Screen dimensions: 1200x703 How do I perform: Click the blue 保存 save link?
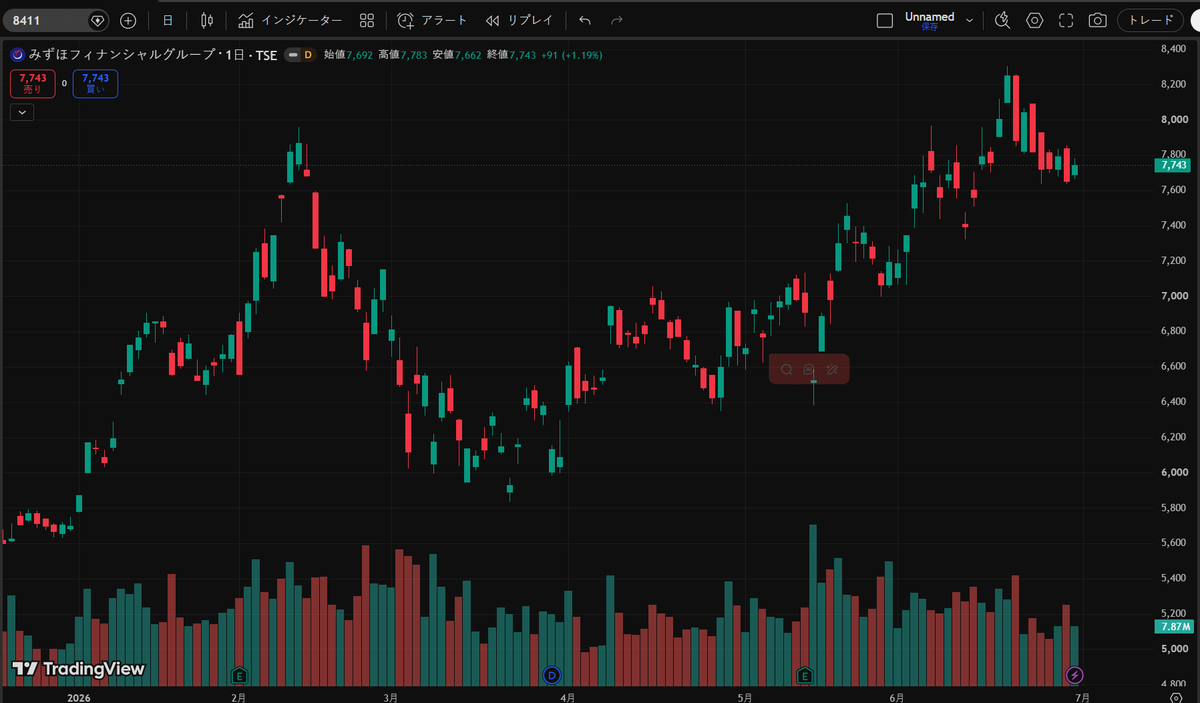pyautogui.click(x=929, y=28)
